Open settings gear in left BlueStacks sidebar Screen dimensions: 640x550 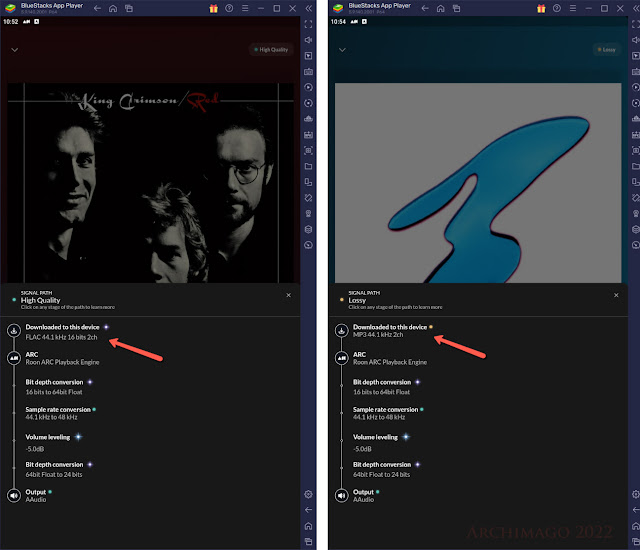click(x=309, y=494)
